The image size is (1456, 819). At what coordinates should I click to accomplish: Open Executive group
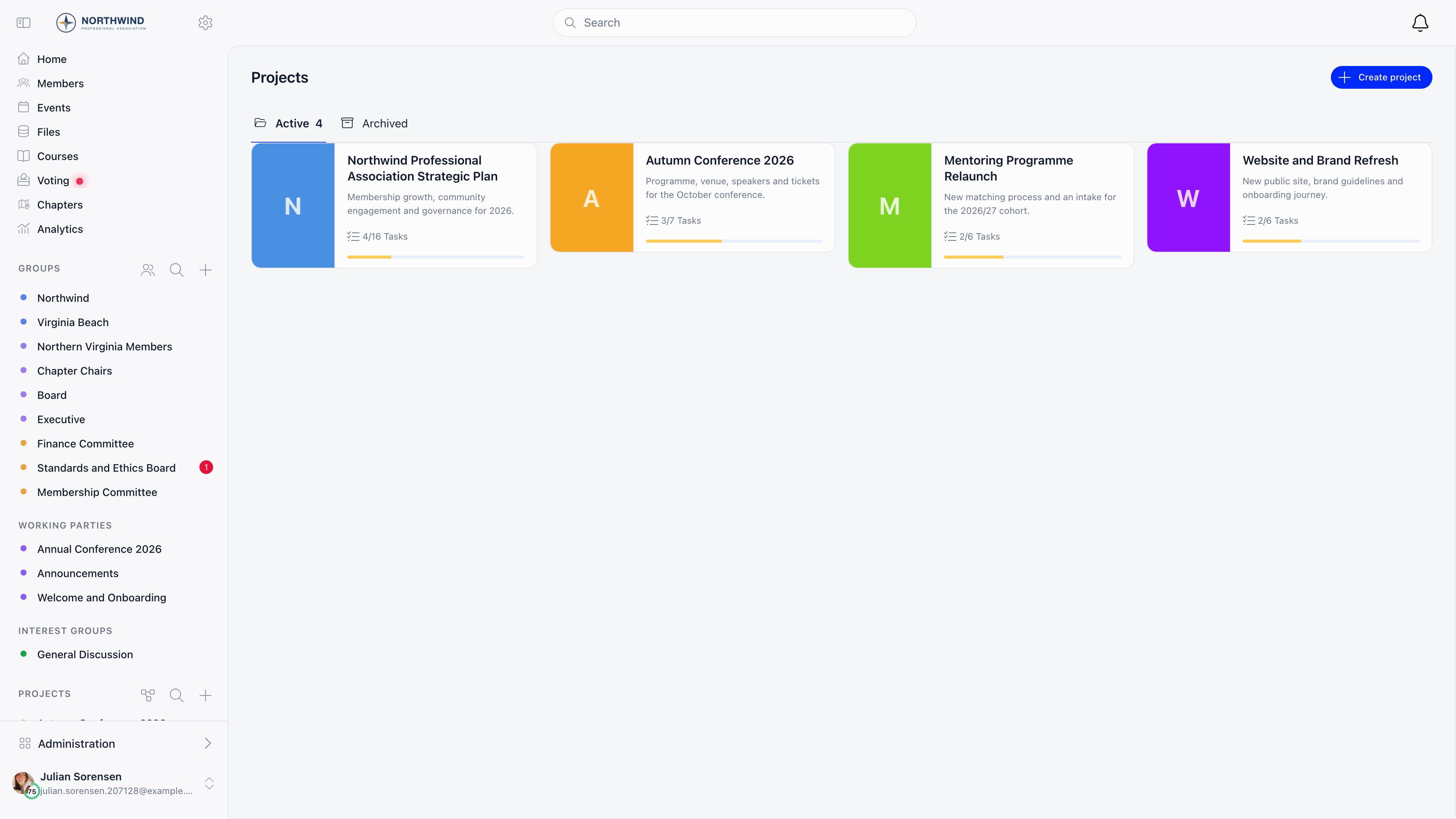click(x=114, y=419)
